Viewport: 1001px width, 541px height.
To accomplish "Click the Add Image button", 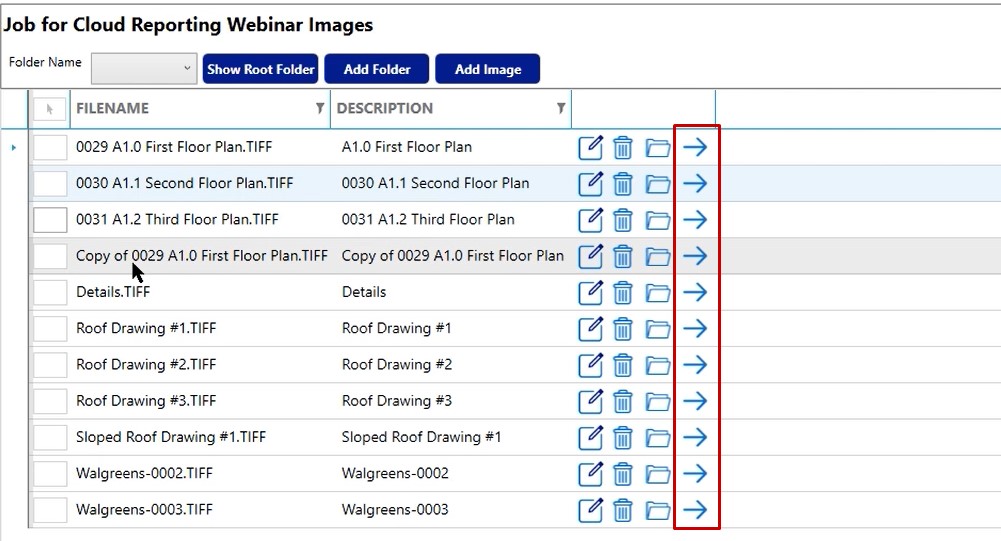I will (487, 69).
